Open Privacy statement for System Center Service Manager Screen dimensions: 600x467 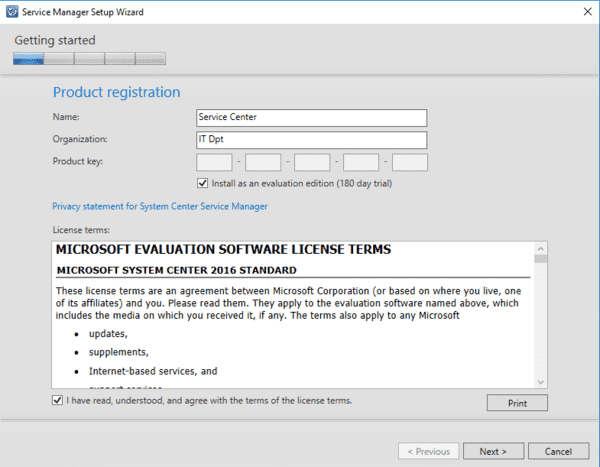click(160, 206)
